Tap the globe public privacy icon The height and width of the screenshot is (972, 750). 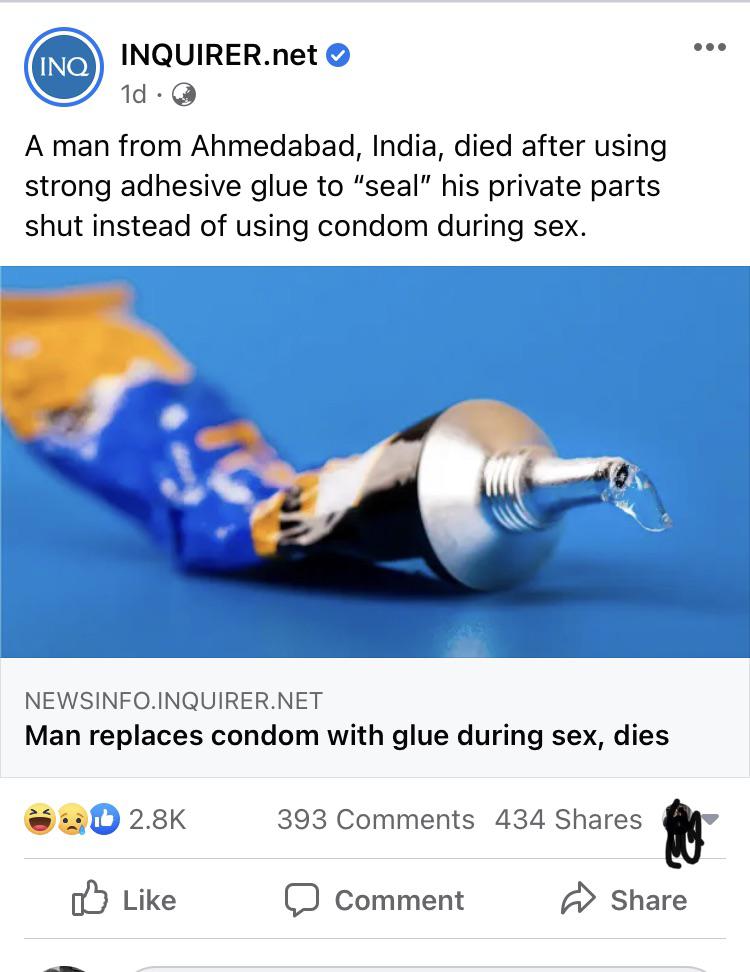click(183, 95)
